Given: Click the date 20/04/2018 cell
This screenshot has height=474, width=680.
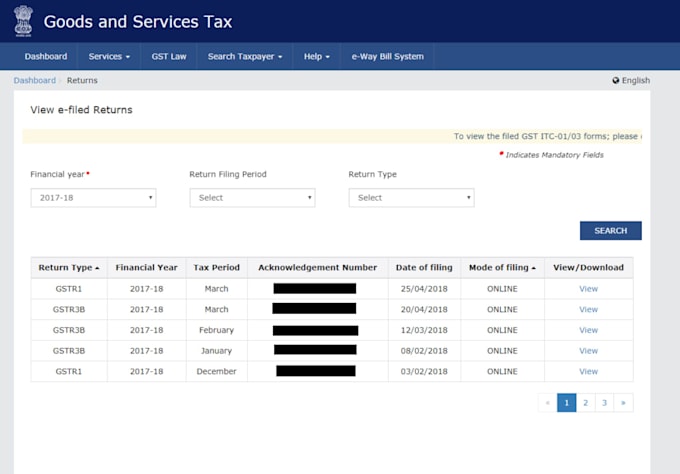Looking at the screenshot, I should coord(424,310).
